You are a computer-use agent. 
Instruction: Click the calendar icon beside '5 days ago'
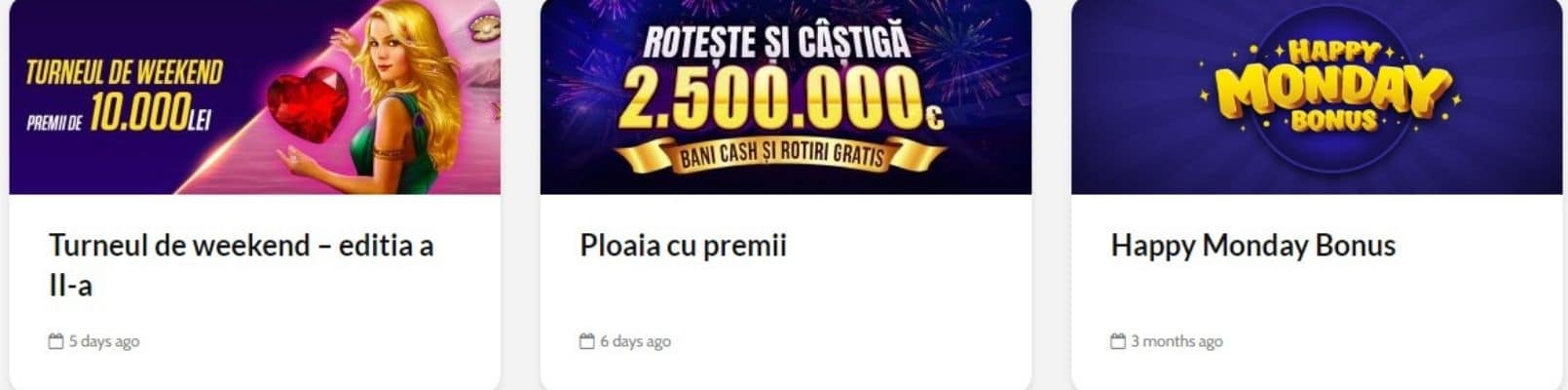pyautogui.click(x=56, y=341)
